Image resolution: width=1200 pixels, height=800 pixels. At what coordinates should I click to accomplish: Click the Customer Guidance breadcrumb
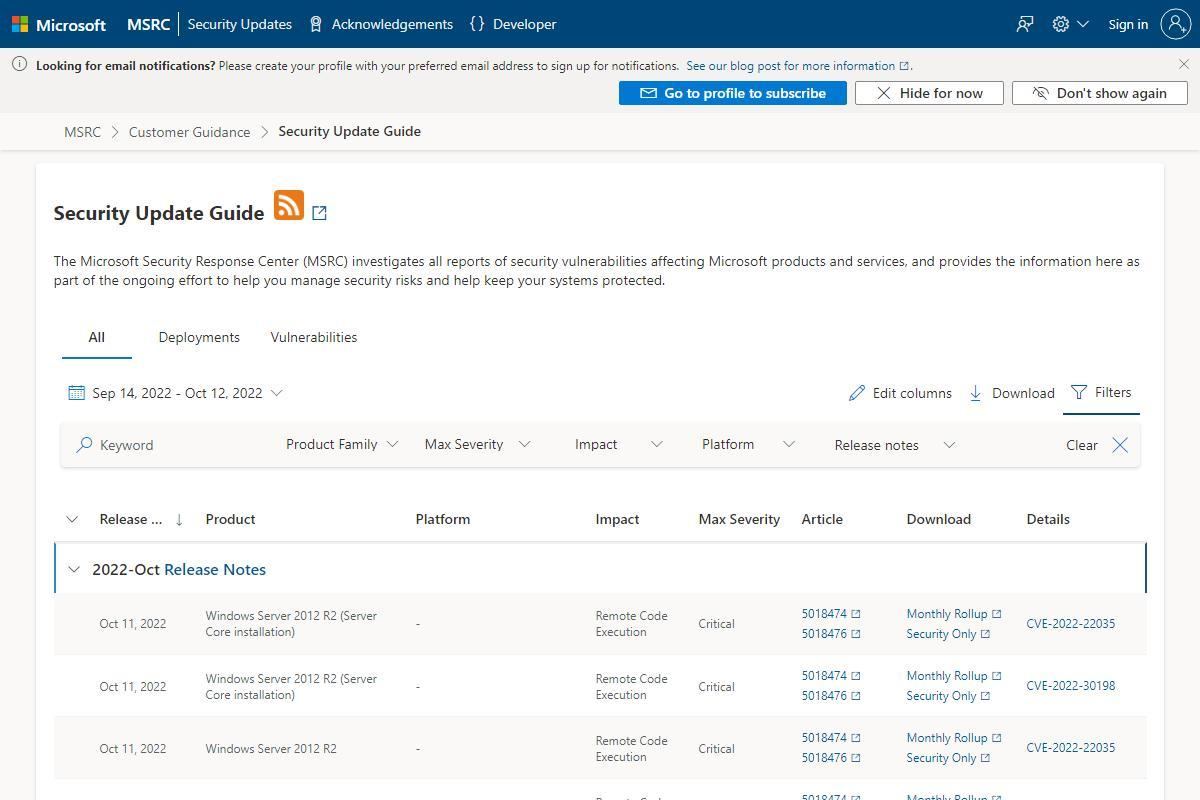[x=189, y=131]
